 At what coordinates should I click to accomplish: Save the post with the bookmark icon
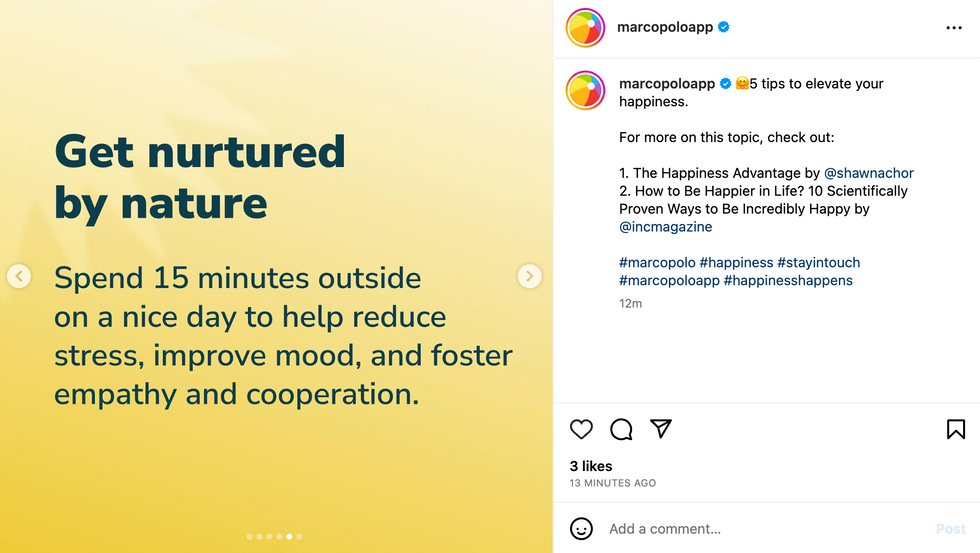(x=955, y=429)
